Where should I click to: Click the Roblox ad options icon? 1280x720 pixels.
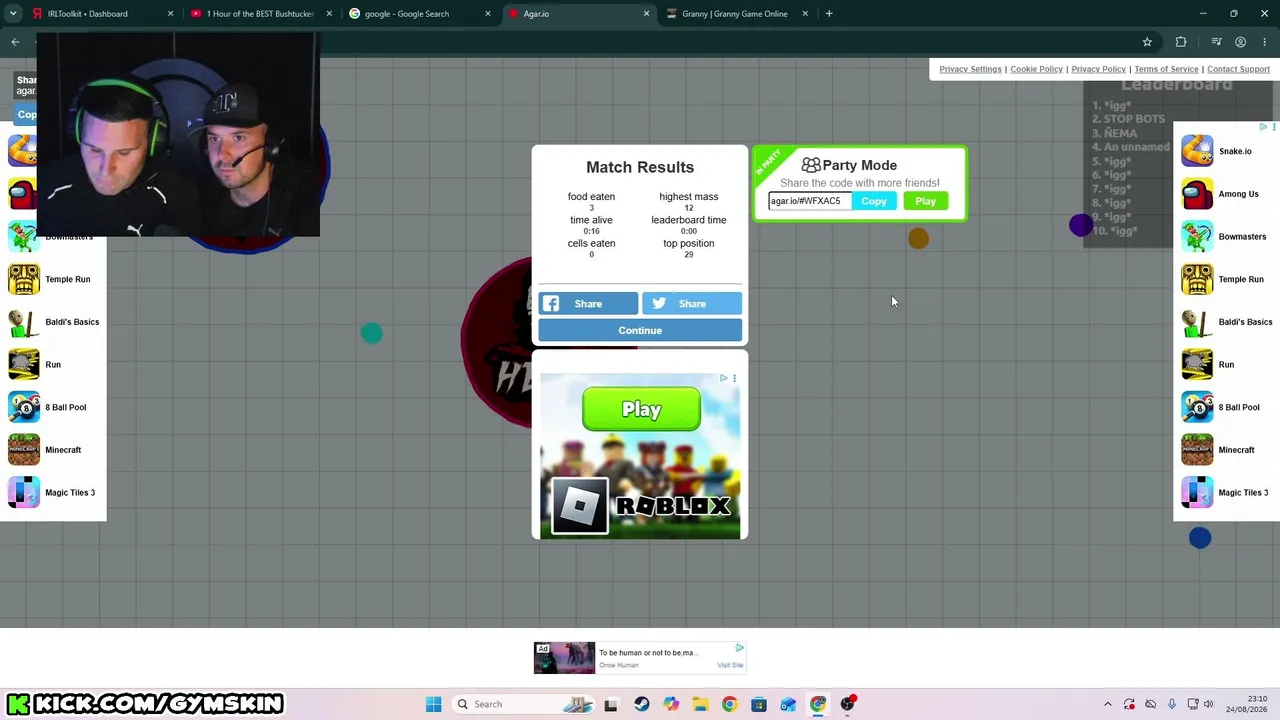(x=734, y=378)
